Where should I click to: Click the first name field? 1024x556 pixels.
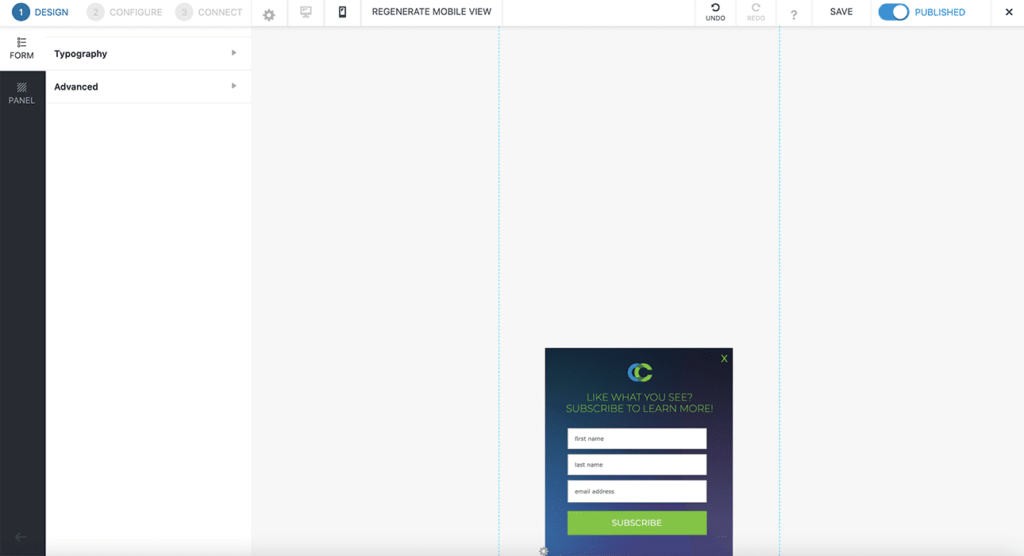tap(637, 438)
